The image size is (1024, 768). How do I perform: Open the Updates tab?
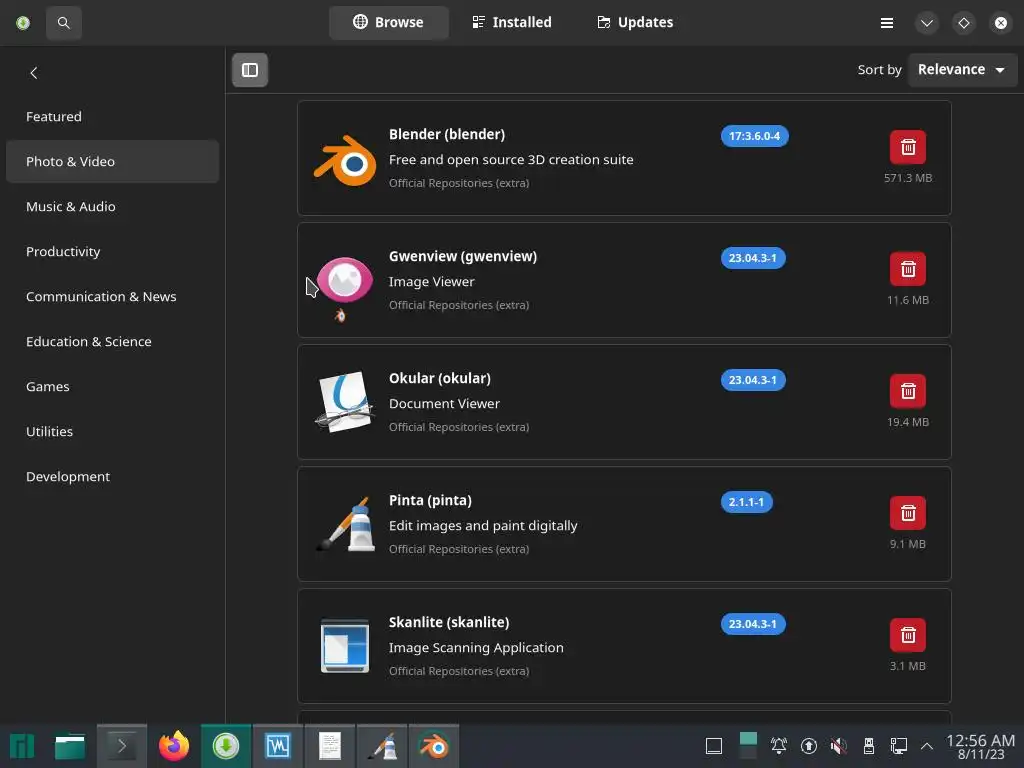pyautogui.click(x=635, y=22)
